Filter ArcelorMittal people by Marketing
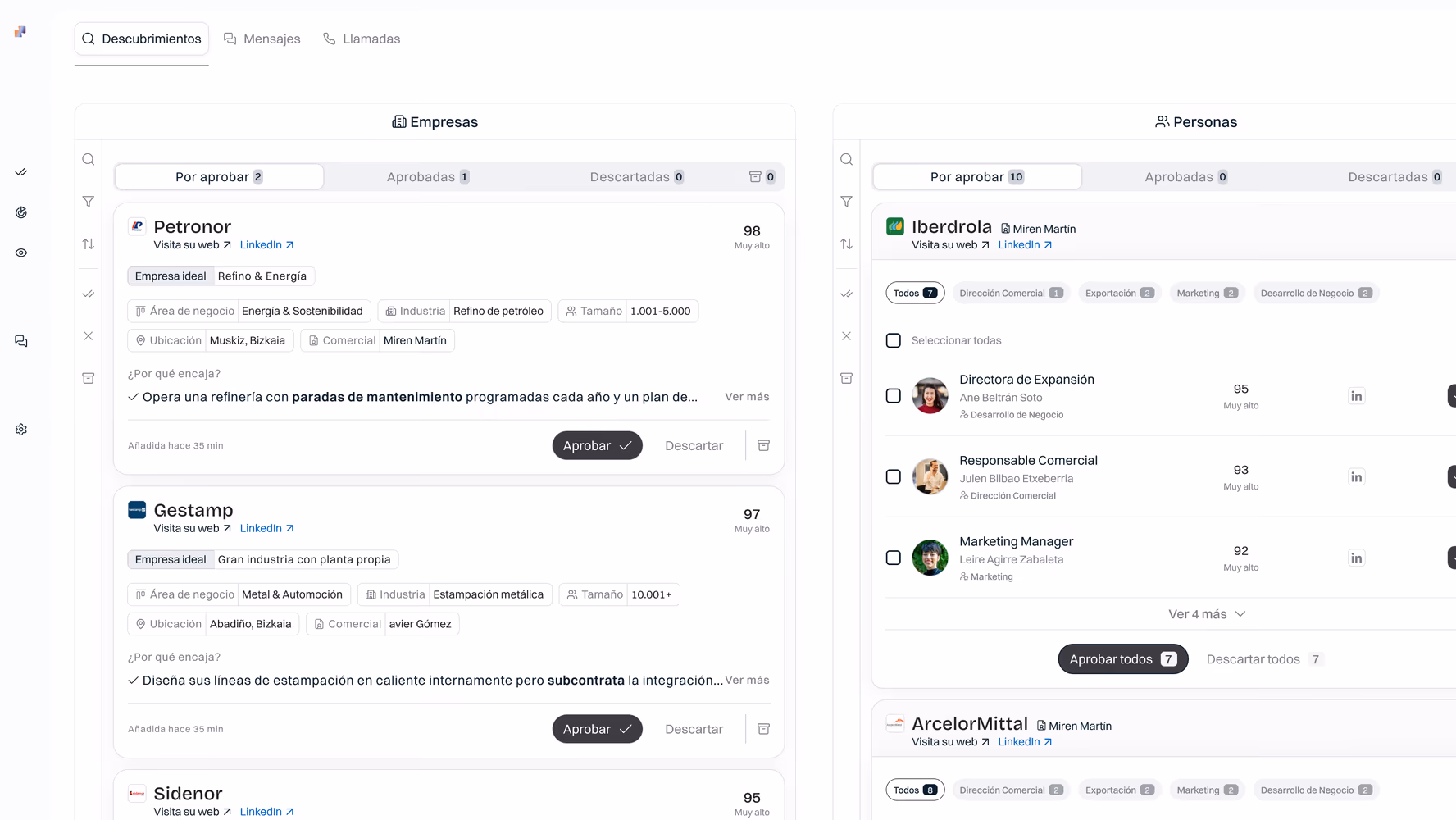This screenshot has width=1456, height=820. tap(1207, 790)
